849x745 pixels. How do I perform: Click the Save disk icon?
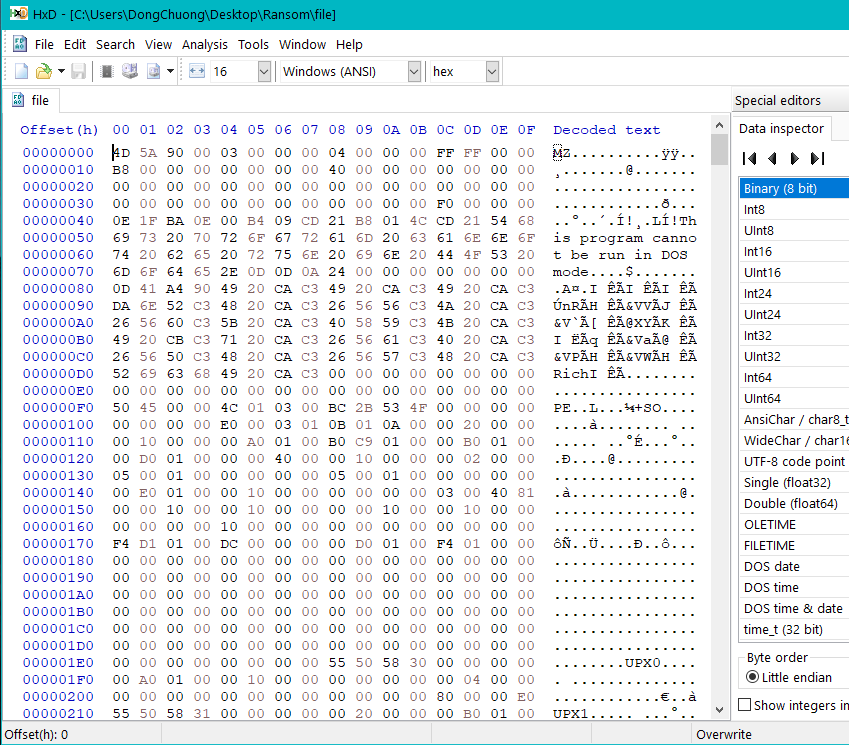tap(79, 71)
